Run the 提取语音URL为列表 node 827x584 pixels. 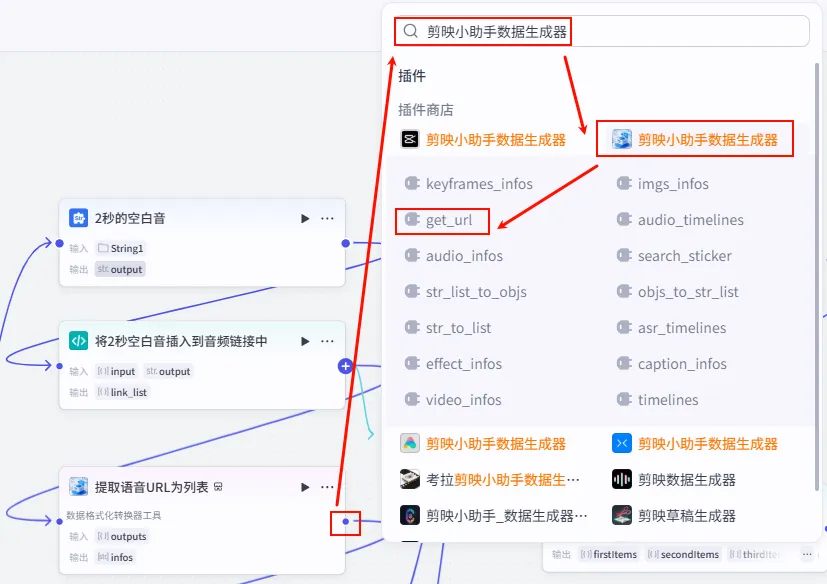click(x=305, y=487)
